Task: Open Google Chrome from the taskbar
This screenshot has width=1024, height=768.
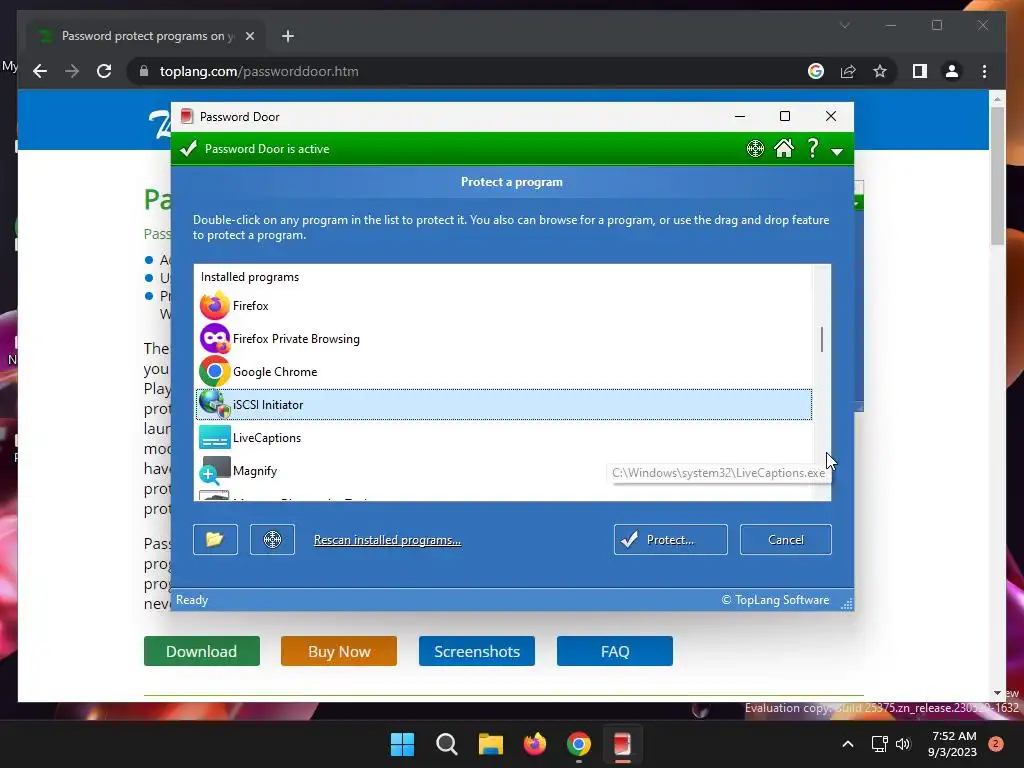Action: 579,744
